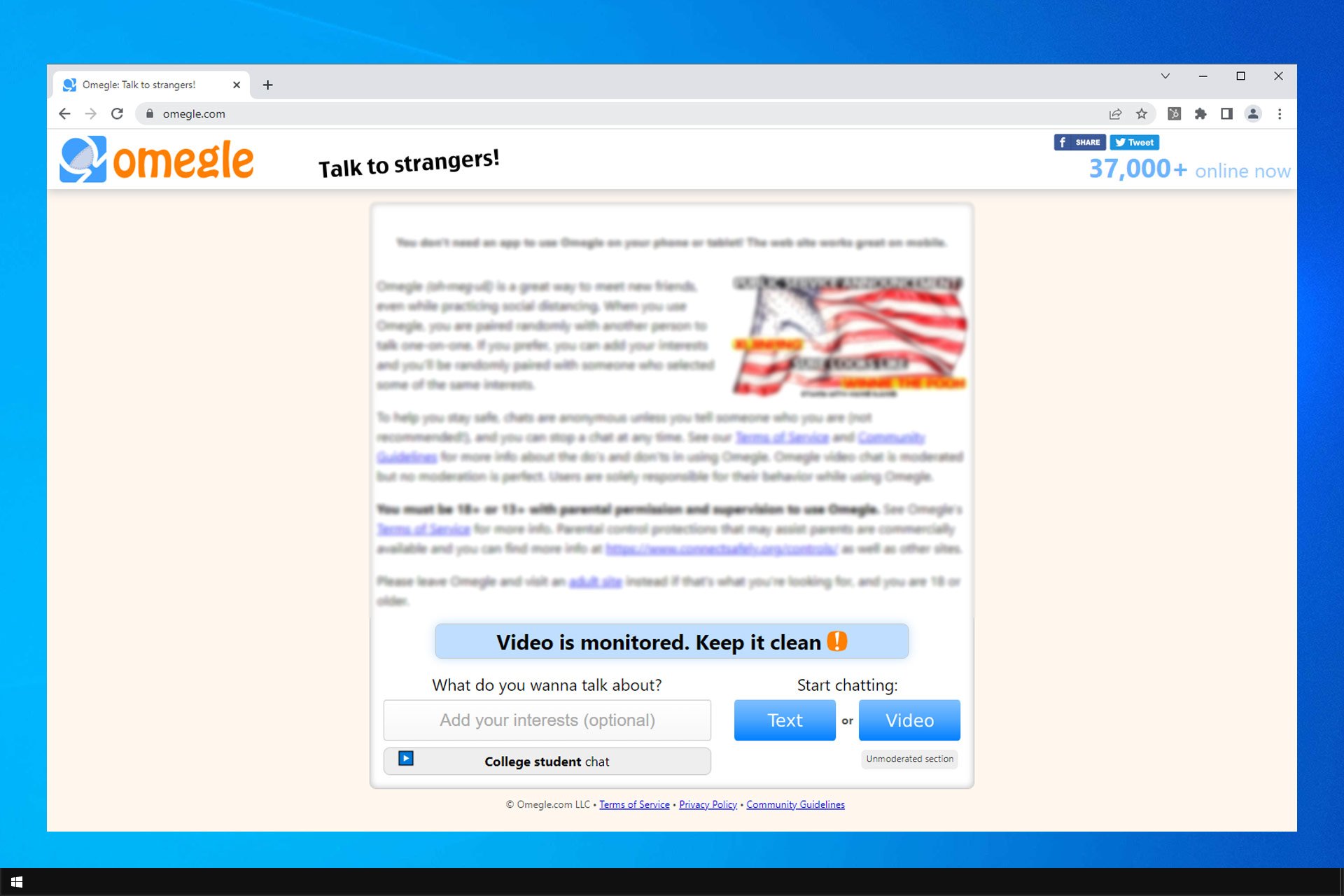Click the browser extensions puzzle icon
1344x896 pixels.
1200,113
